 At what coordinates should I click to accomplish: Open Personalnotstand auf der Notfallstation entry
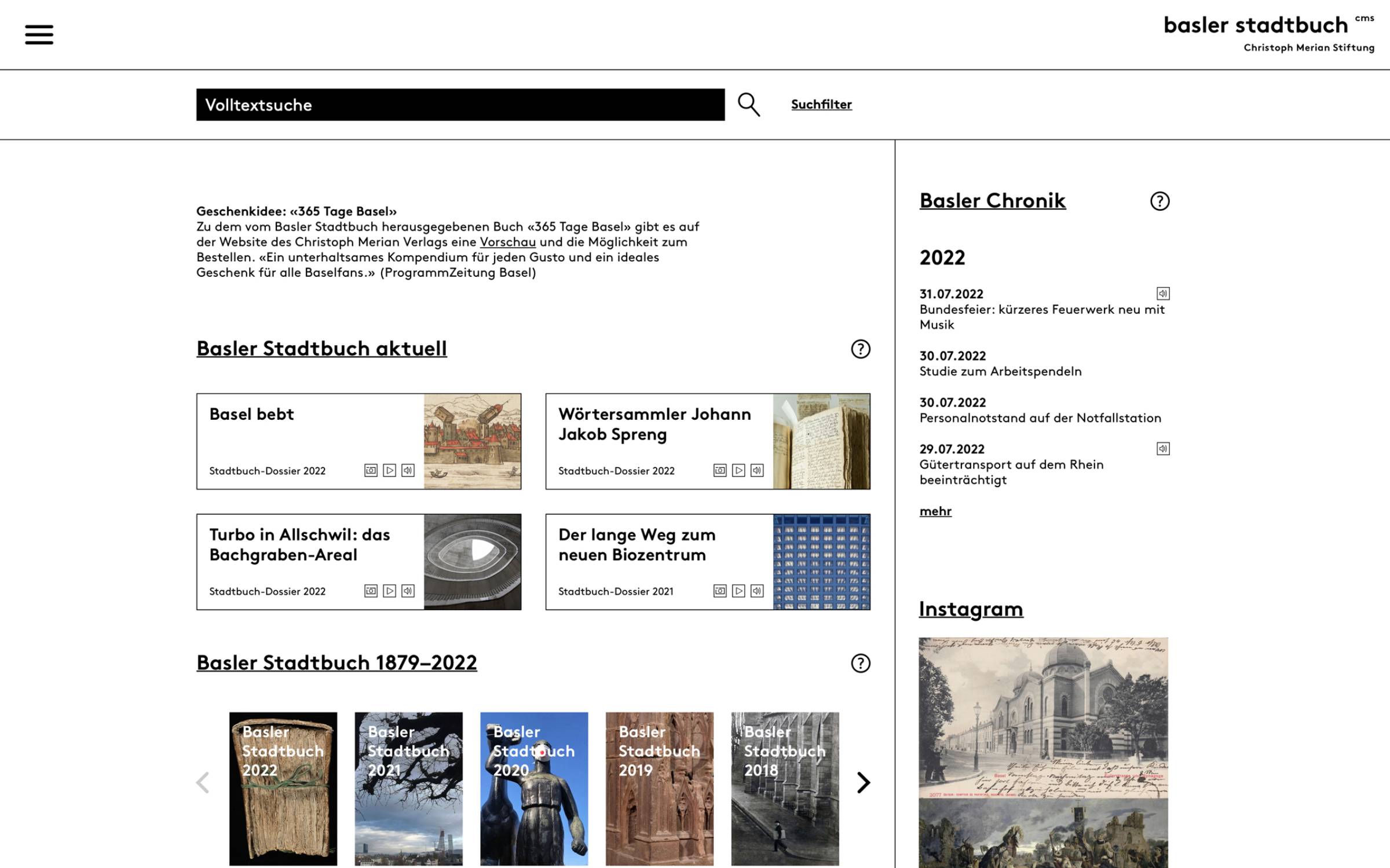(x=1040, y=418)
